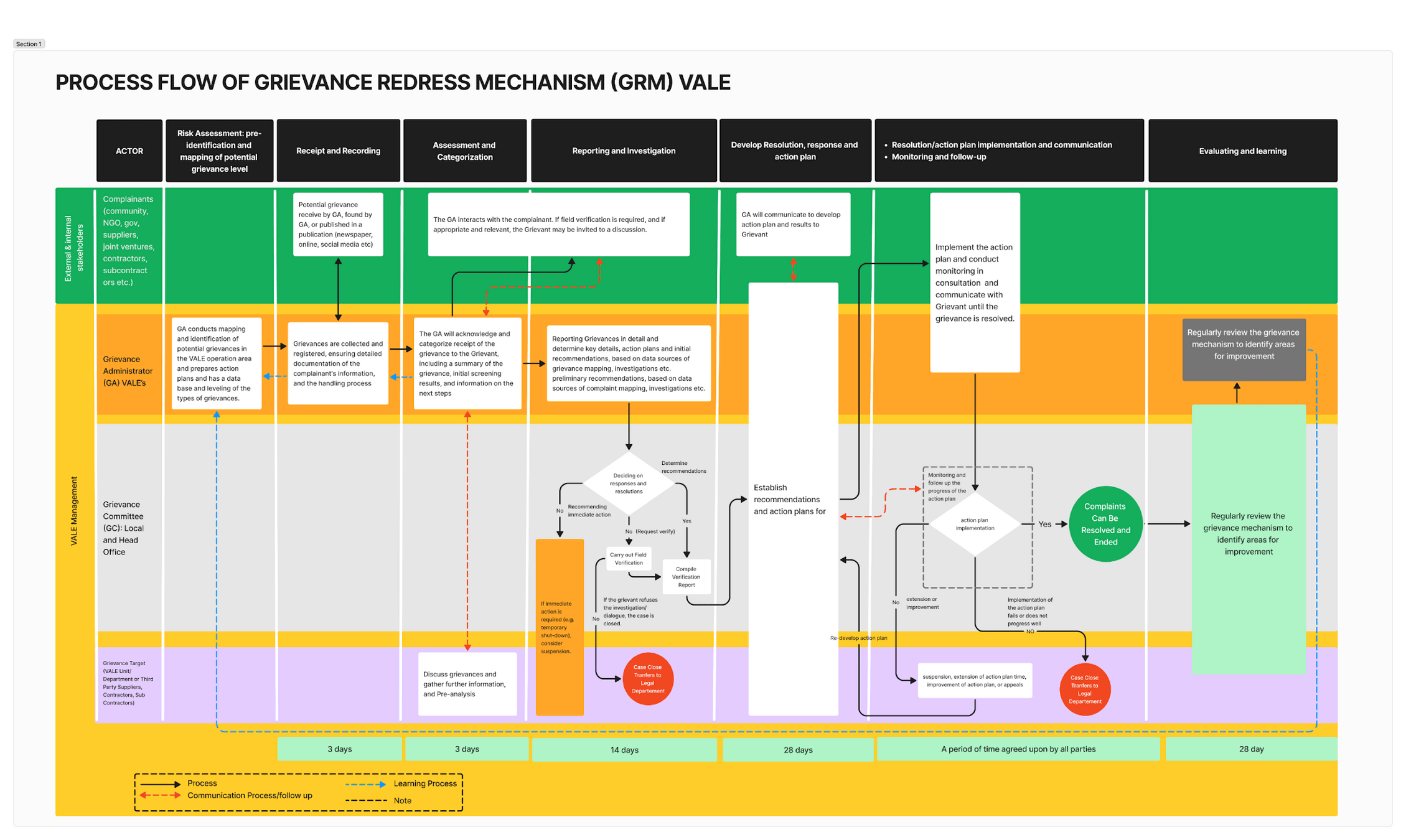Viewport: 1406px width, 840px height.
Task: Select the Reporting and Investigation header
Action: [x=623, y=151]
